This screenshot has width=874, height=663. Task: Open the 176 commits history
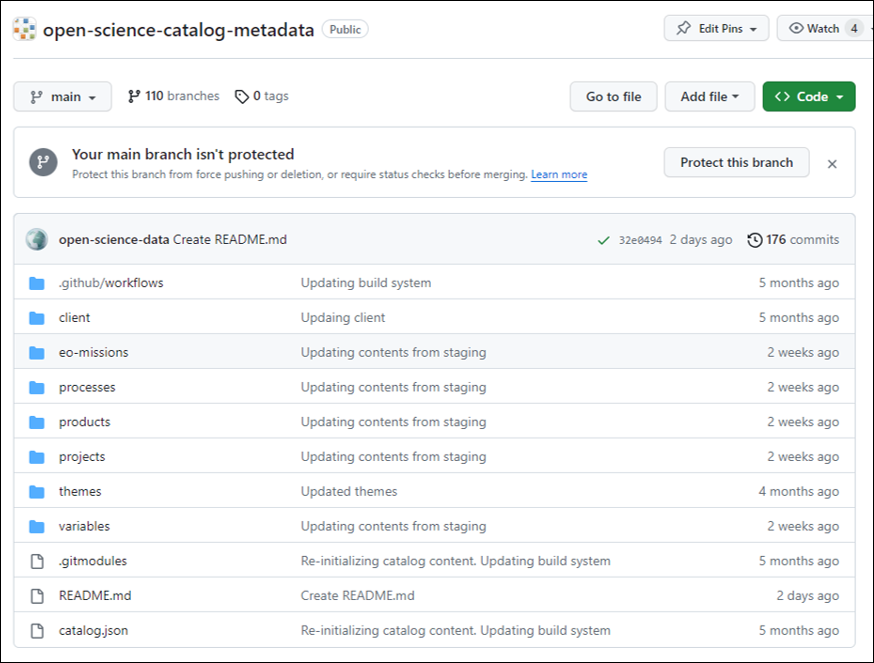[x=793, y=240]
